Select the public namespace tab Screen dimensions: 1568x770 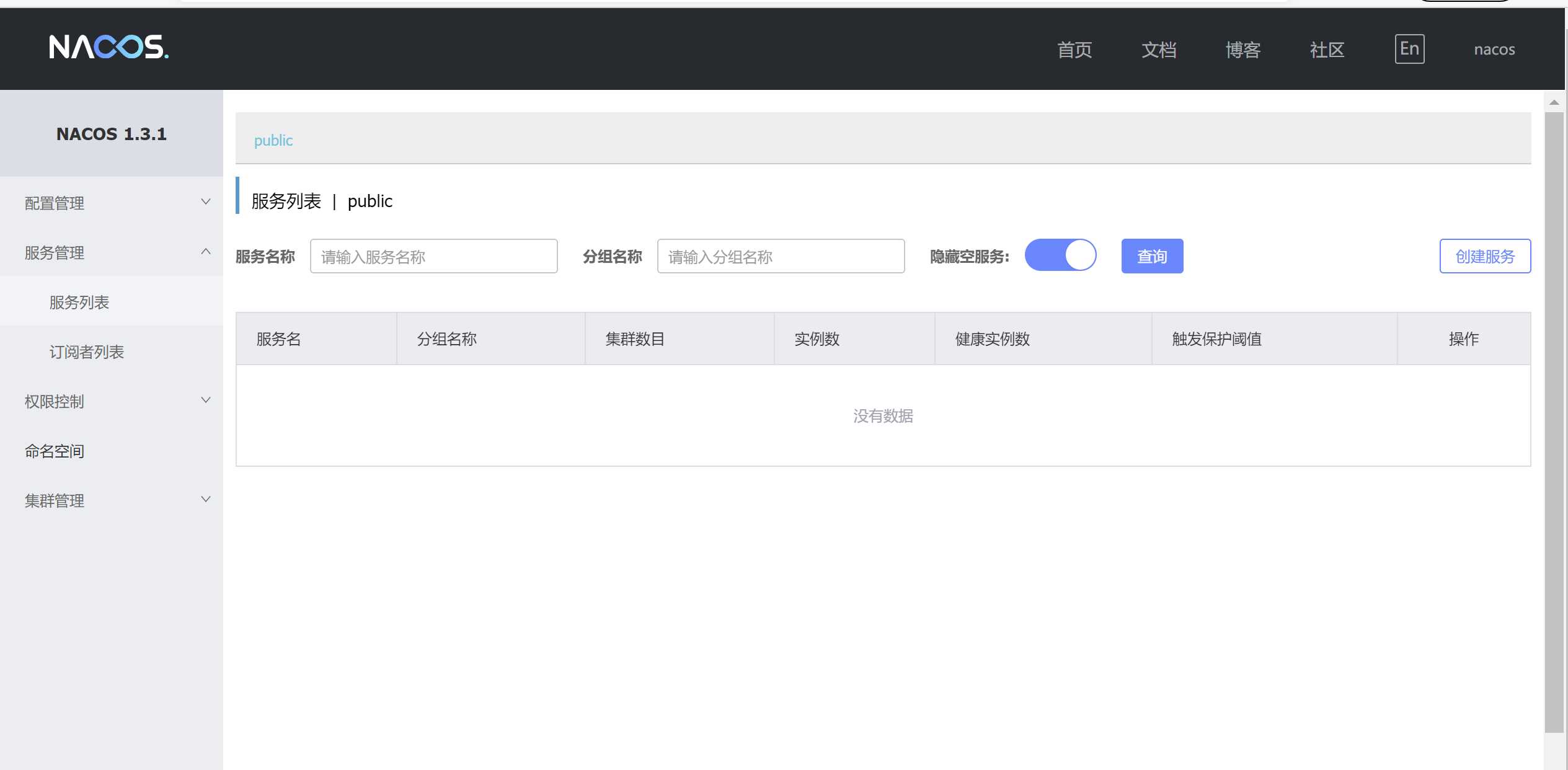point(273,140)
